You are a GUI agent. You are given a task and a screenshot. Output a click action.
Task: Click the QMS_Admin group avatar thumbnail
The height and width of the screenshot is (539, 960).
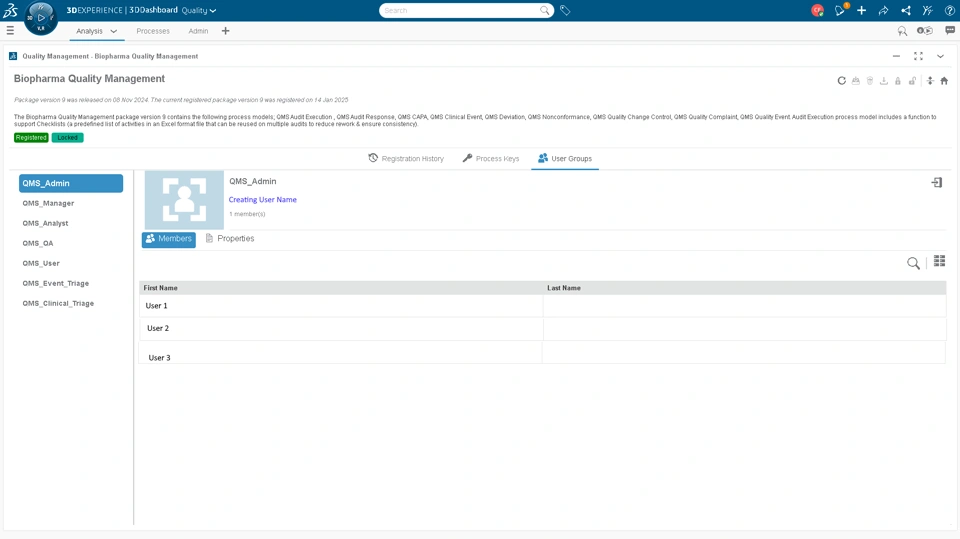point(184,200)
